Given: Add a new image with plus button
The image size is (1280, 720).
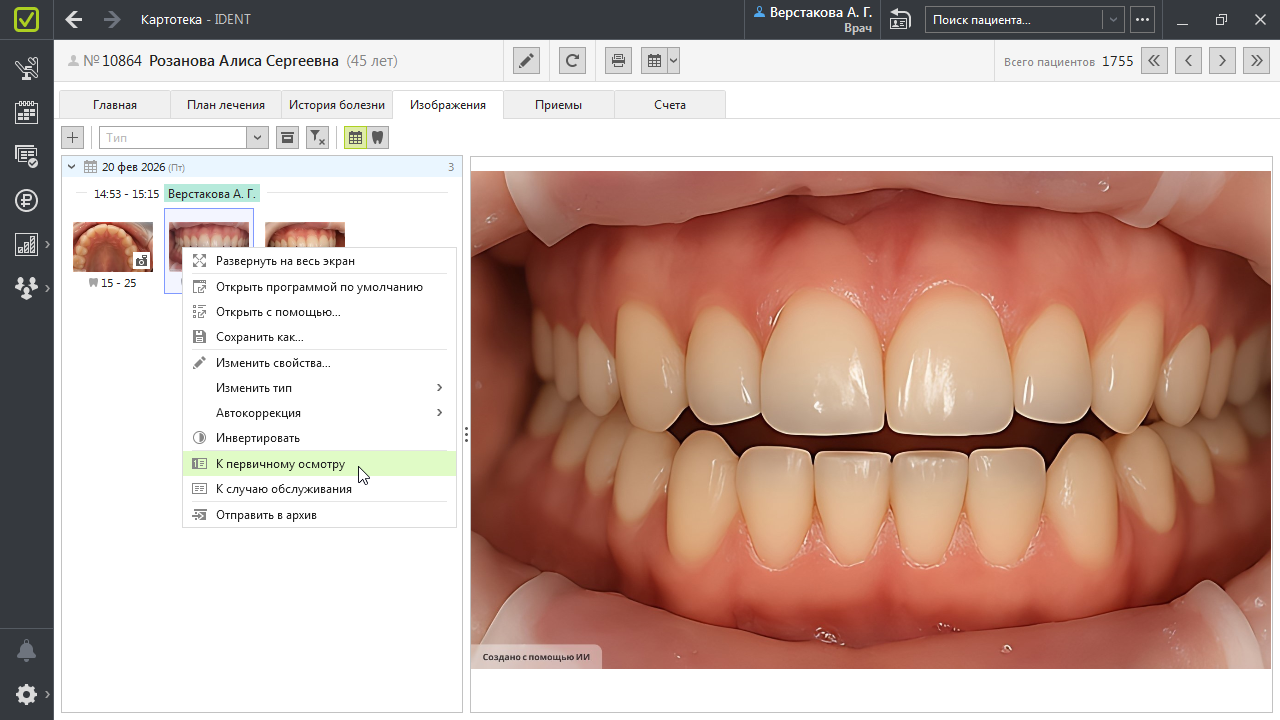Looking at the screenshot, I should pyautogui.click(x=73, y=138).
